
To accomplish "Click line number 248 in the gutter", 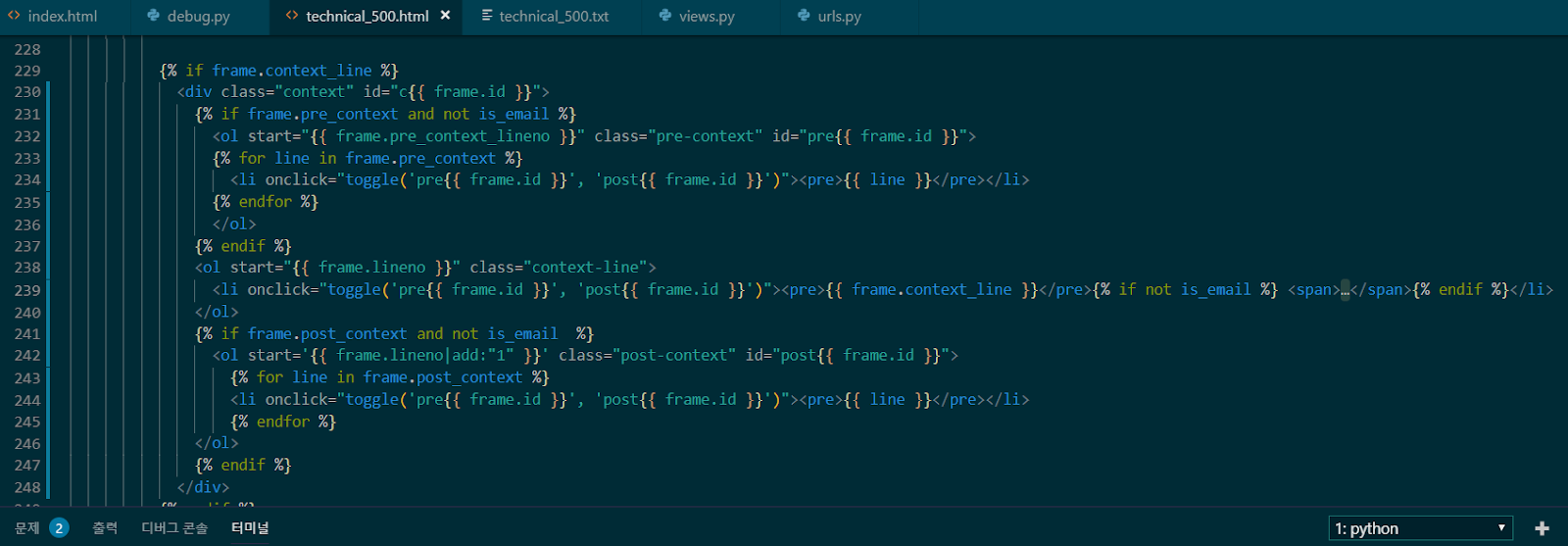I will (x=27, y=487).
